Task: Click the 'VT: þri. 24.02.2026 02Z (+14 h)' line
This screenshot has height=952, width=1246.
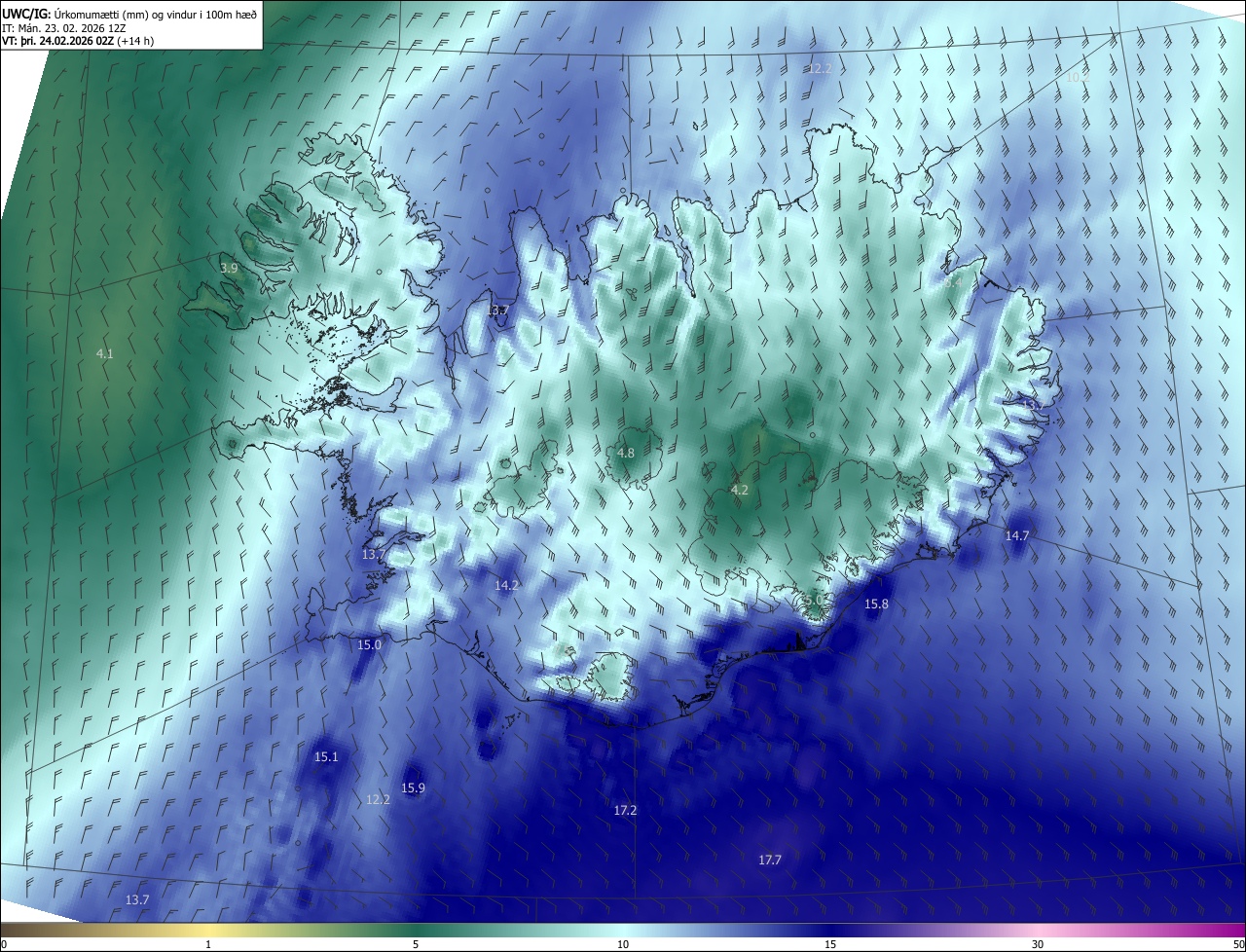Action: click(78, 41)
